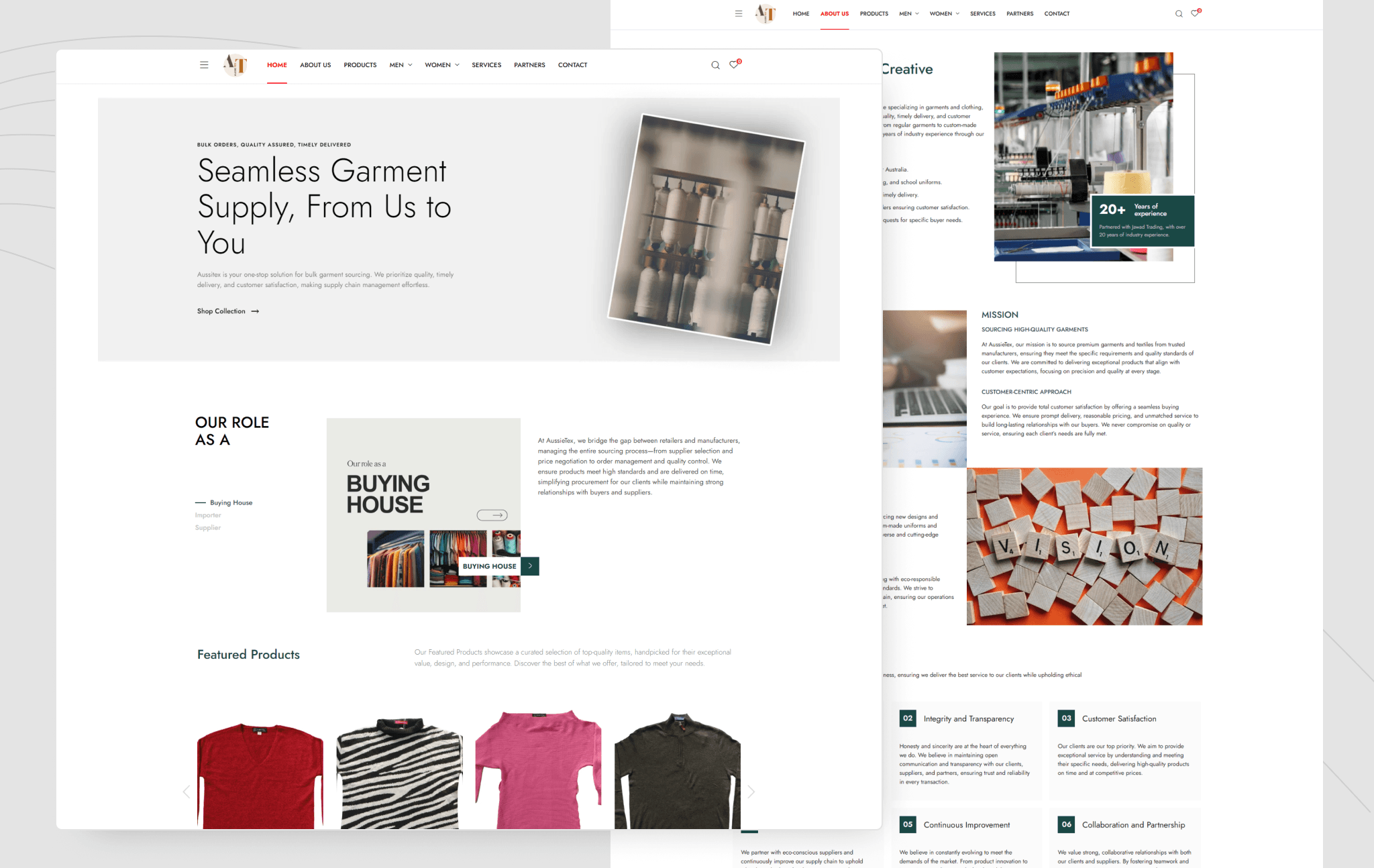Select the Supplier role option

coord(208,528)
